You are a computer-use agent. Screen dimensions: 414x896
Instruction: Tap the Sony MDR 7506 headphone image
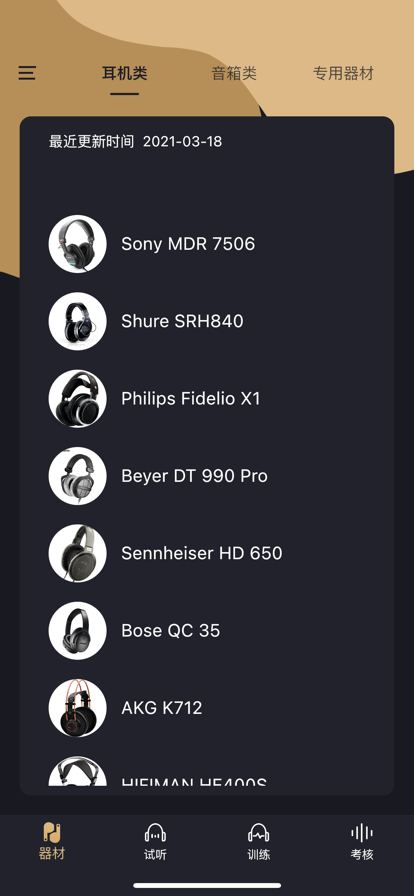tap(77, 244)
